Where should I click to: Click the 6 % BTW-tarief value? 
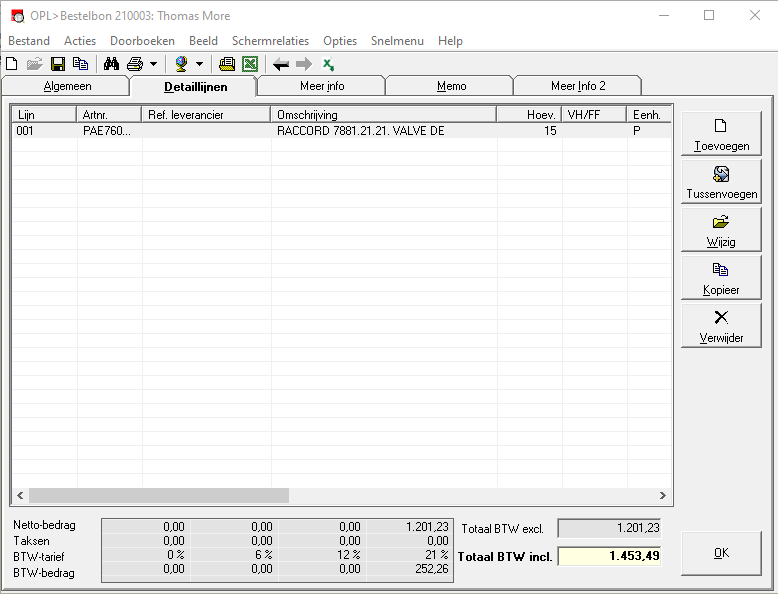[x=263, y=555]
